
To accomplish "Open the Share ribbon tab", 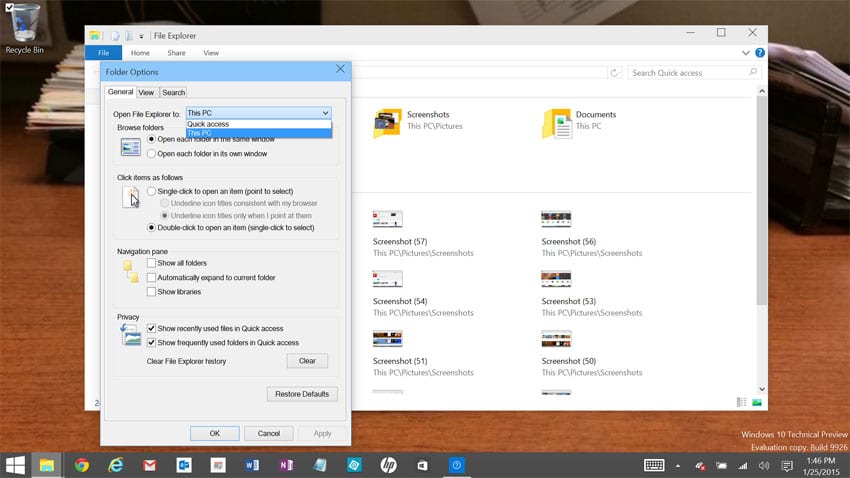I will pos(176,52).
